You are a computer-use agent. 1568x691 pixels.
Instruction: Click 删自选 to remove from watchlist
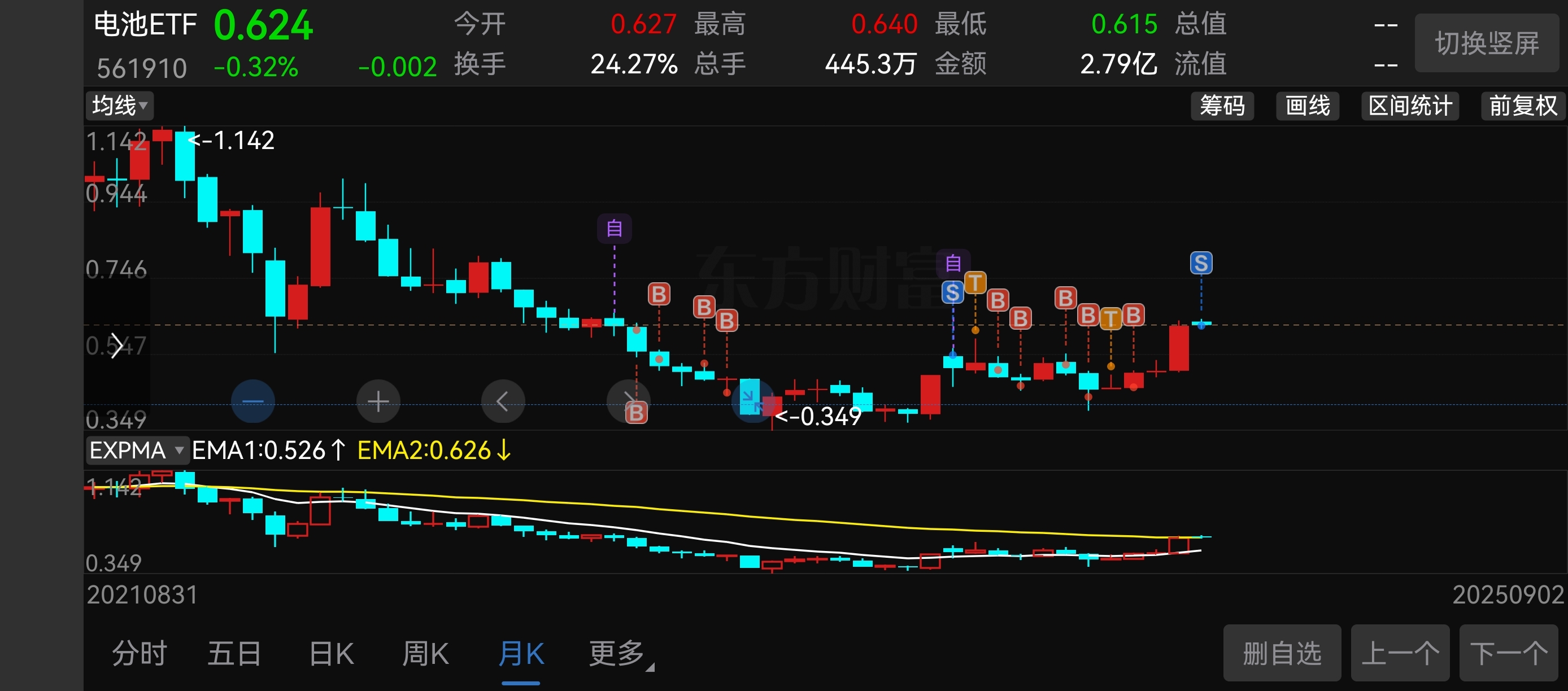pos(1282,653)
